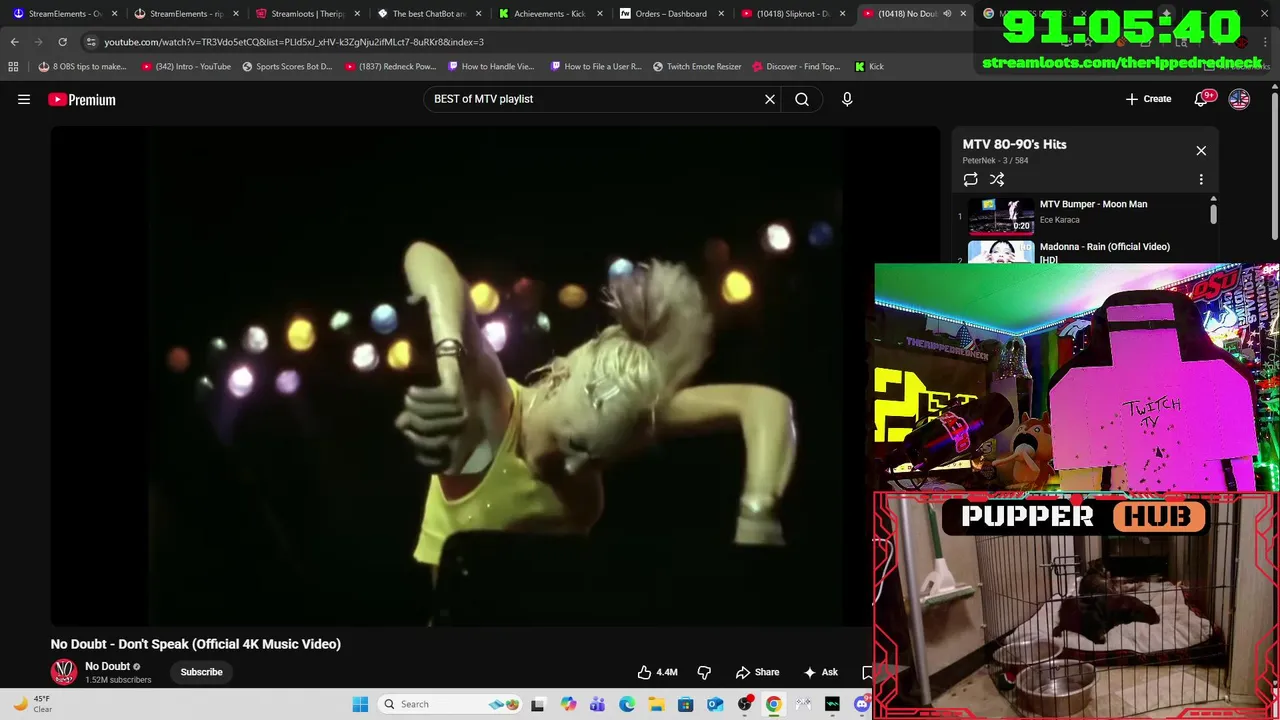Mute audio on the No Doubt tab
The image size is (1280, 720).
coord(947,14)
